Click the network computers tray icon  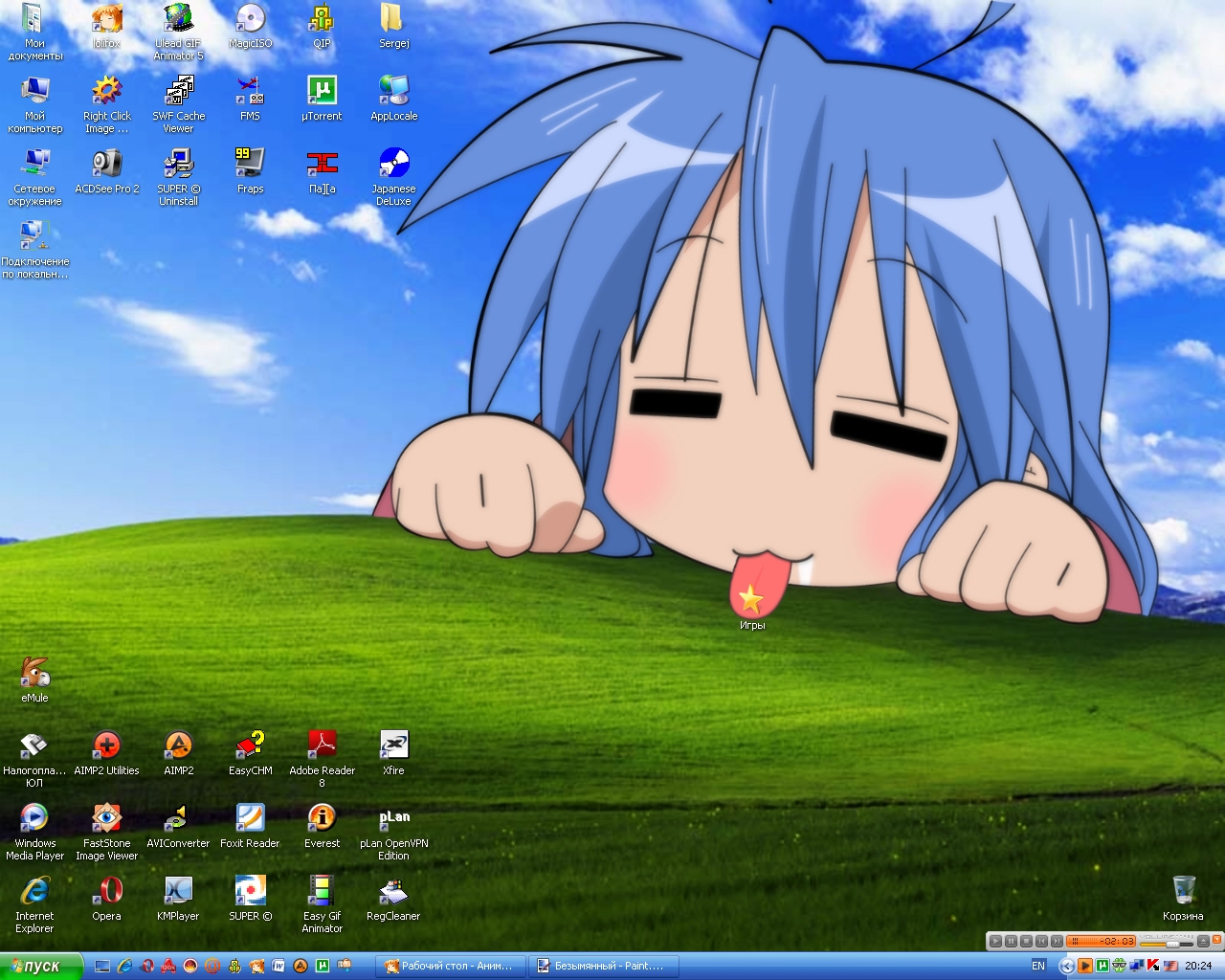(x=1136, y=966)
